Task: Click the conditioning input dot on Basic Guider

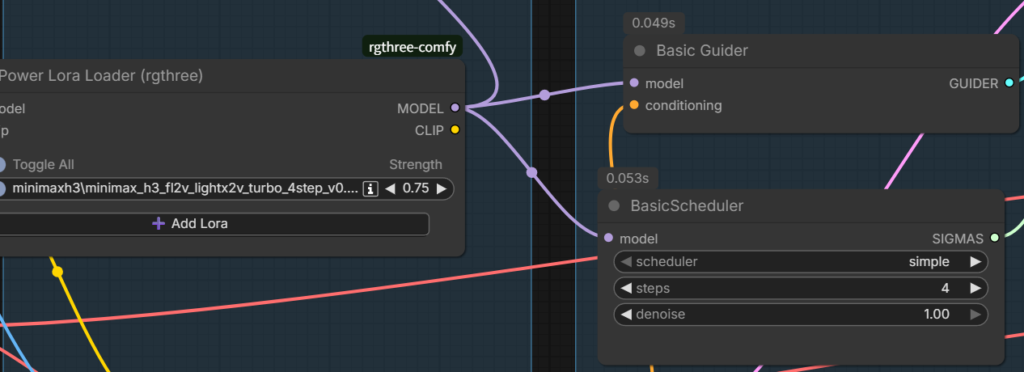Action: (x=634, y=105)
